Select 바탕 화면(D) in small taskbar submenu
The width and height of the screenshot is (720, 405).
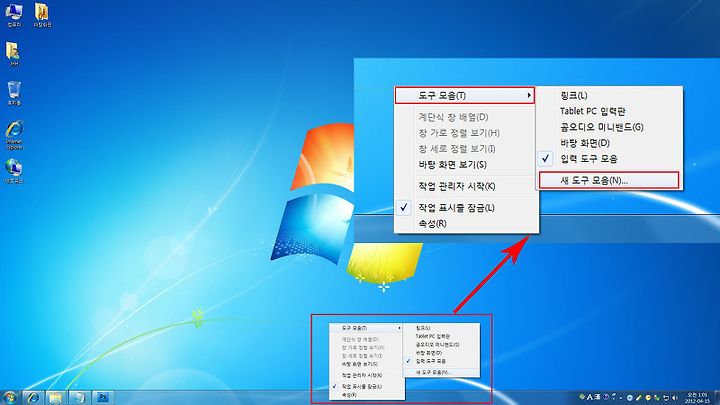pyautogui.click(x=441, y=353)
